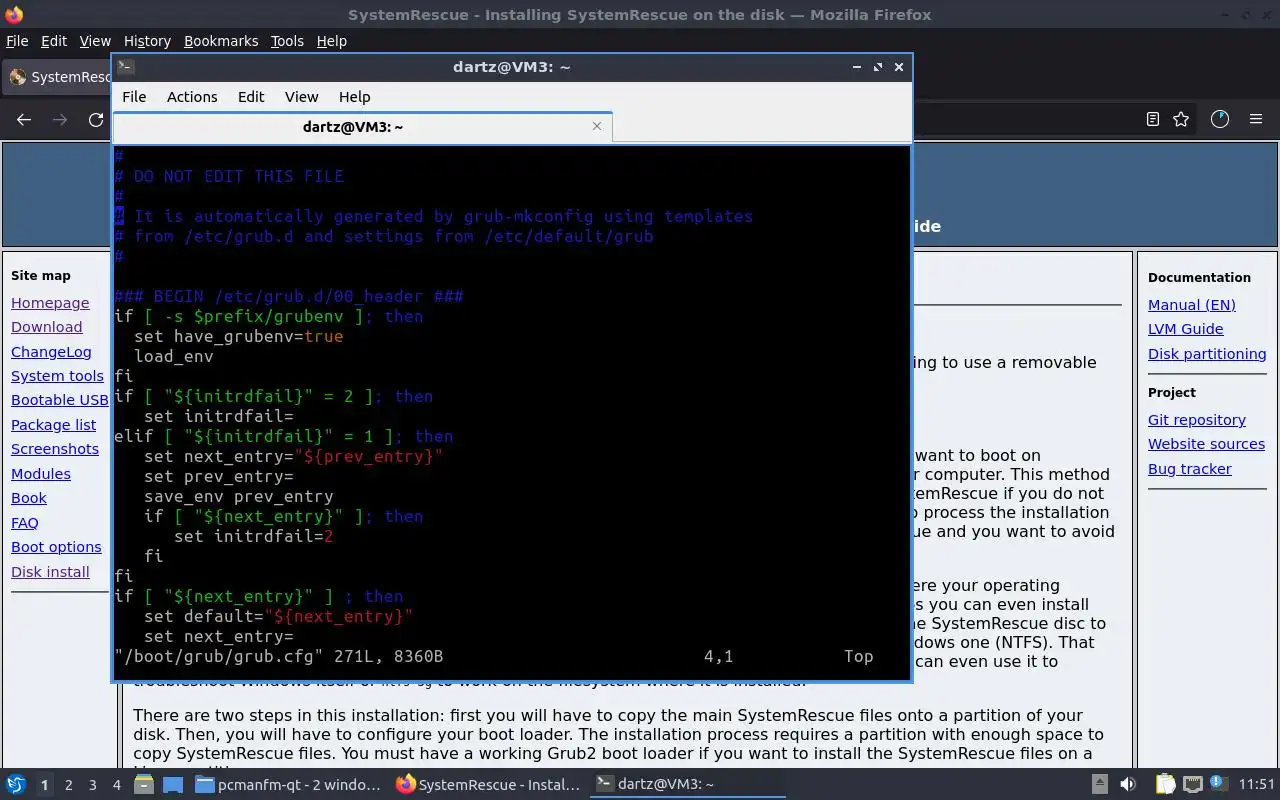Open terminal Edit menu
Screen dimensions: 1280x800
251,97
